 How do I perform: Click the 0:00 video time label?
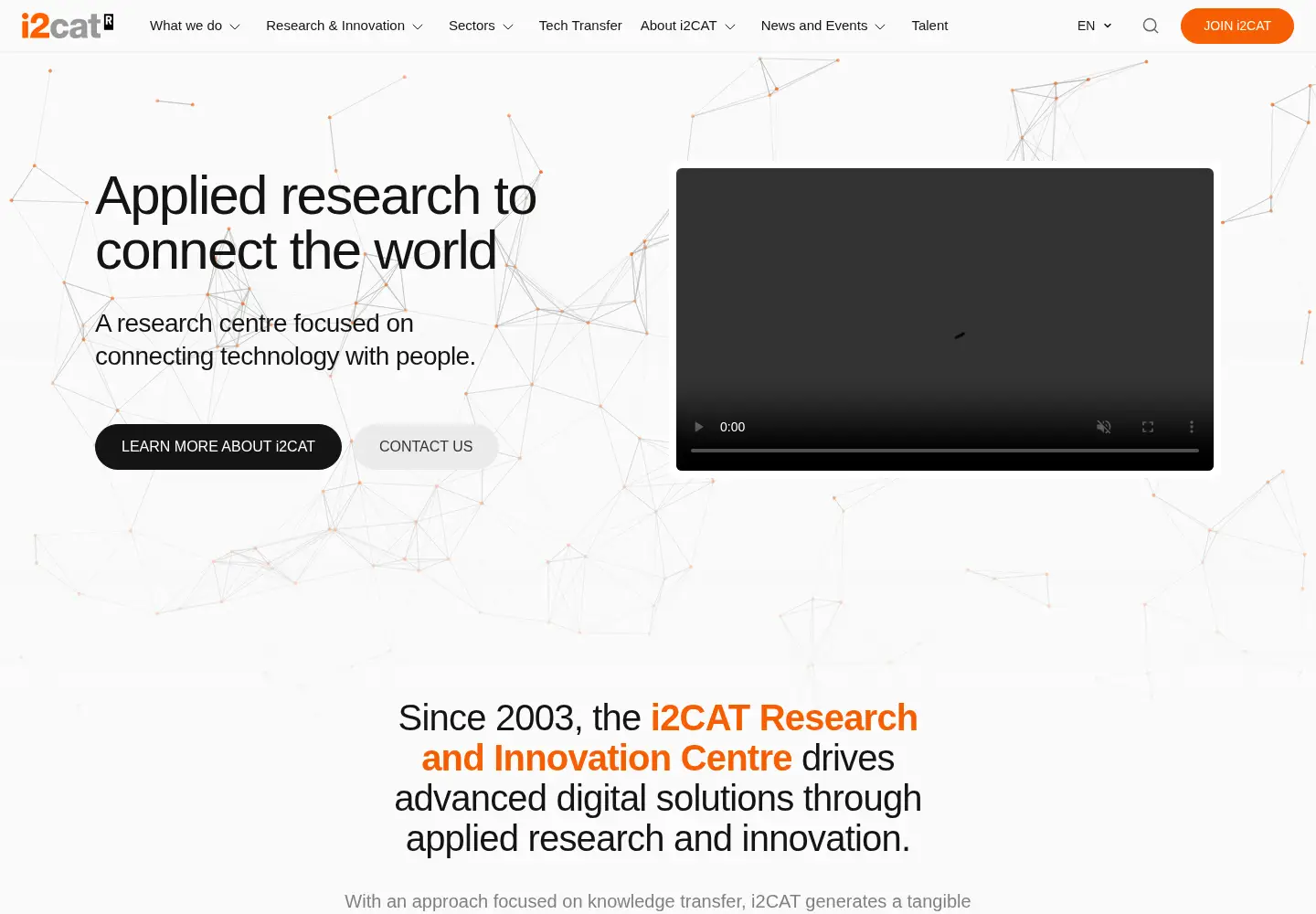(732, 427)
